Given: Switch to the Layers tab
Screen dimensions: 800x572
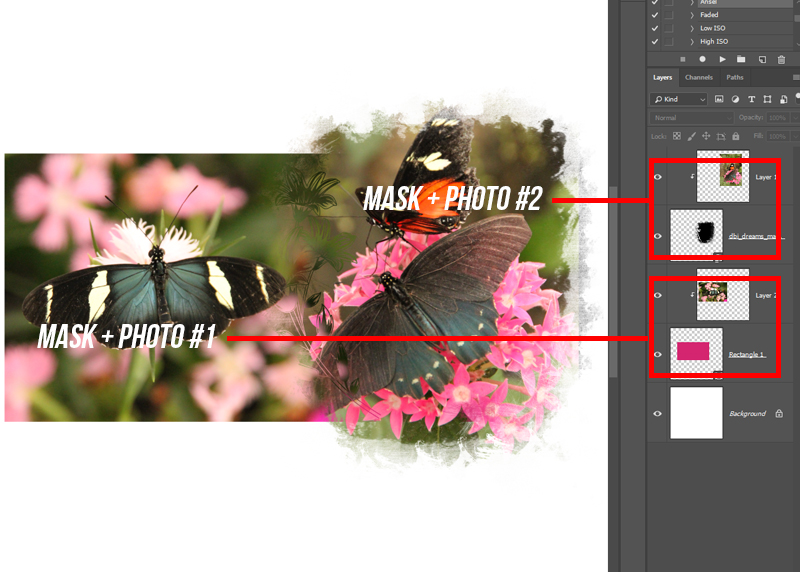Looking at the screenshot, I should click(662, 78).
